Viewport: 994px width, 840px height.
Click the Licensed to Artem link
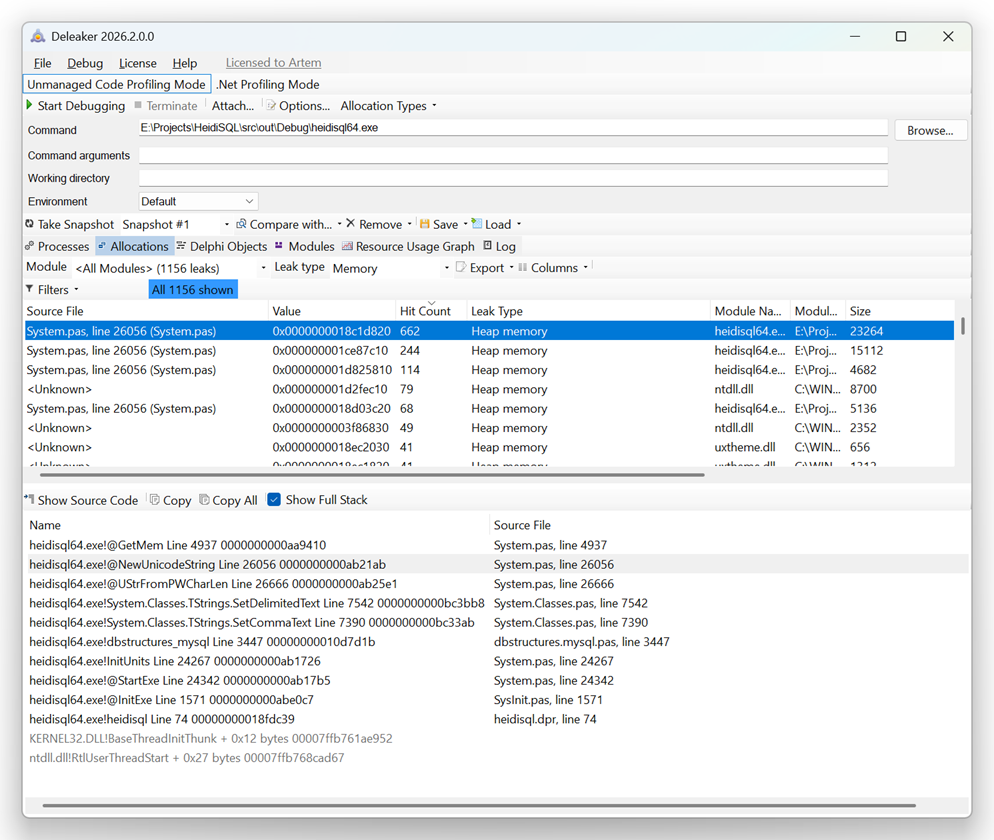pyautogui.click(x=273, y=62)
